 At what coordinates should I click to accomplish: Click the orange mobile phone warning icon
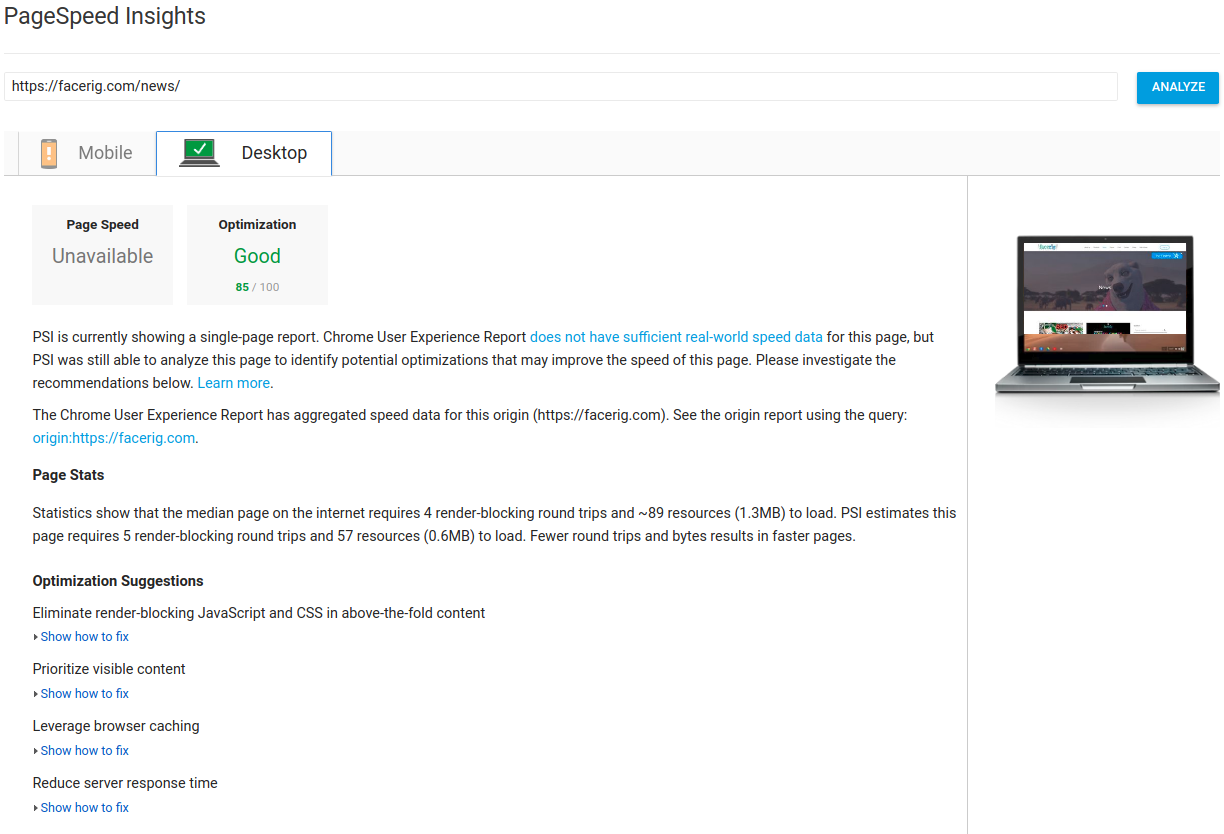[49, 153]
